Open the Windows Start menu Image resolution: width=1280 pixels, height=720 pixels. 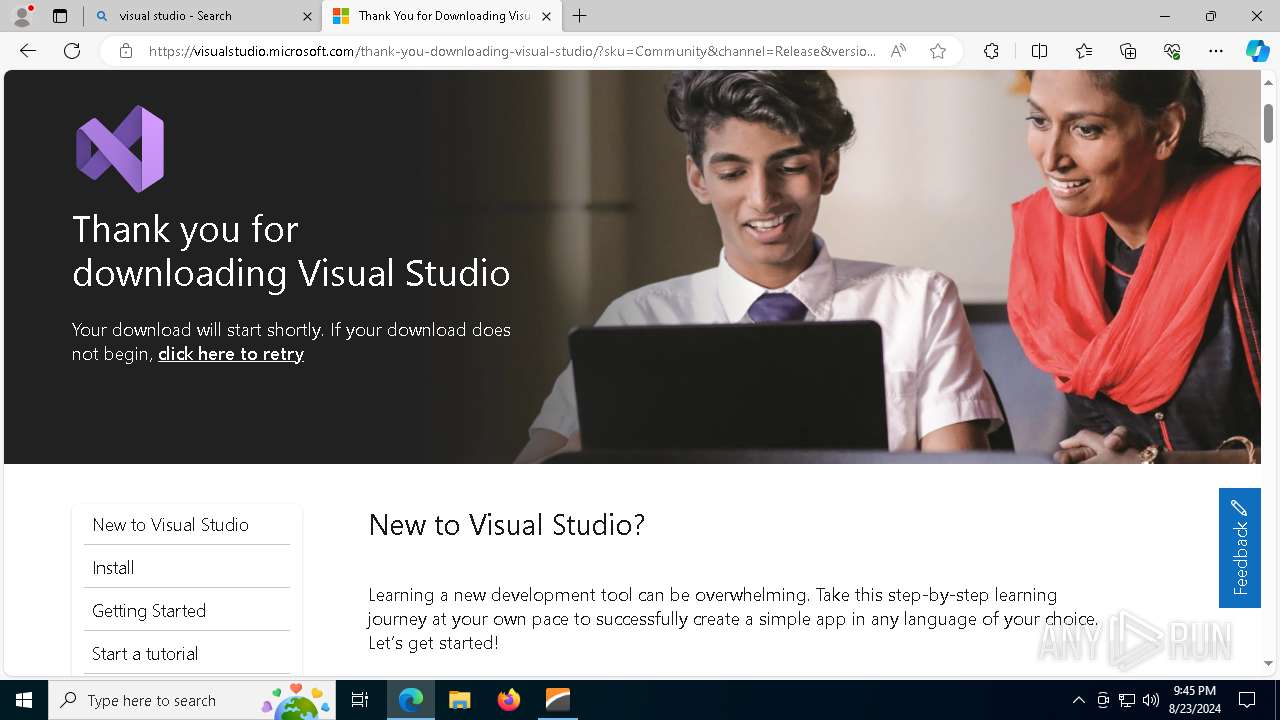tap(24, 700)
